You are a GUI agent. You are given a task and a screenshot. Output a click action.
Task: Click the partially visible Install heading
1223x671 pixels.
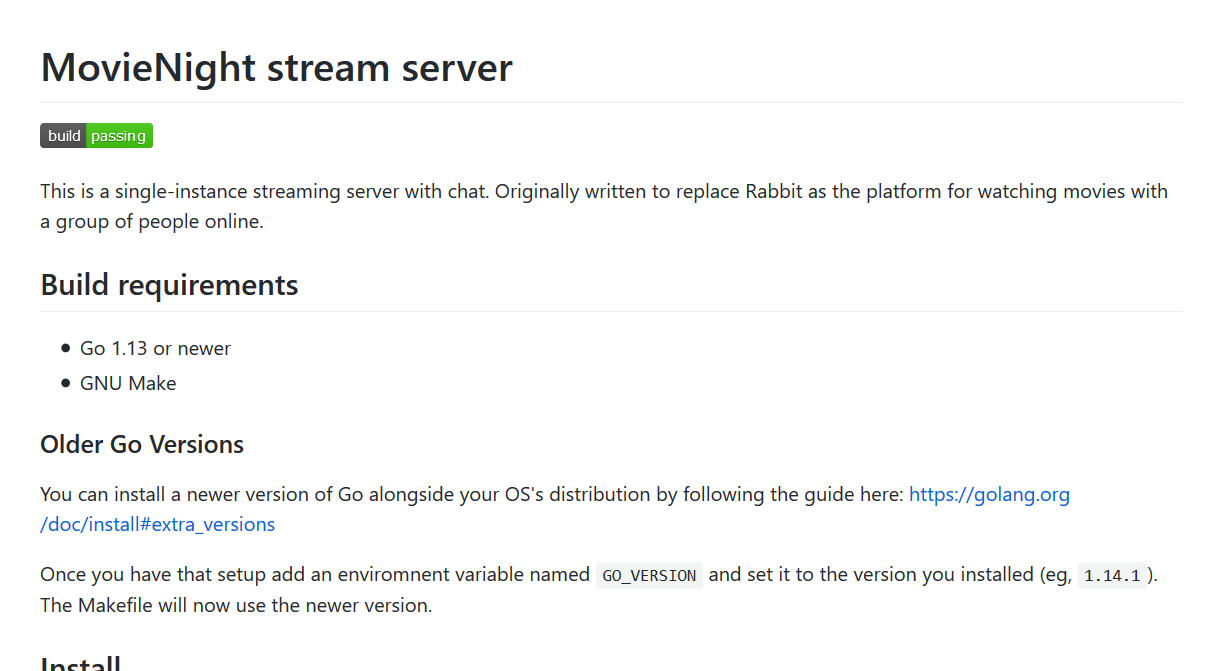pos(81,664)
